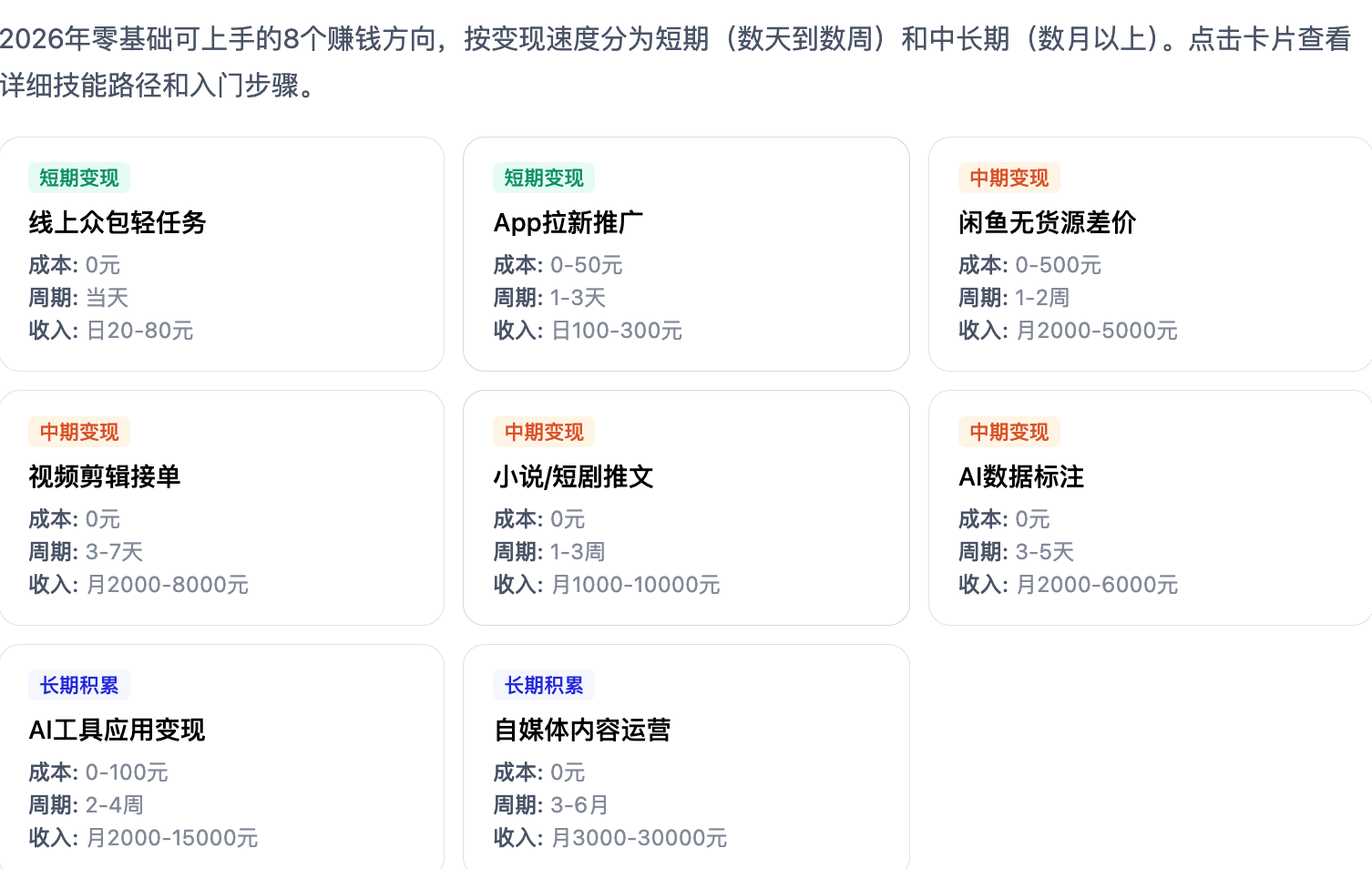Click income text 月2000-15000元
Image resolution: width=1372 pixels, height=869 pixels.
click(x=172, y=838)
